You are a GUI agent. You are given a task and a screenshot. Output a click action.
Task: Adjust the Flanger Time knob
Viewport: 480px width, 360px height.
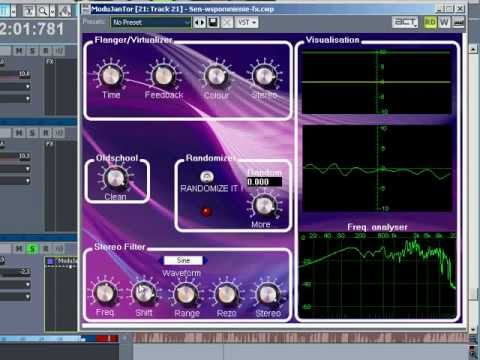[x=111, y=75]
